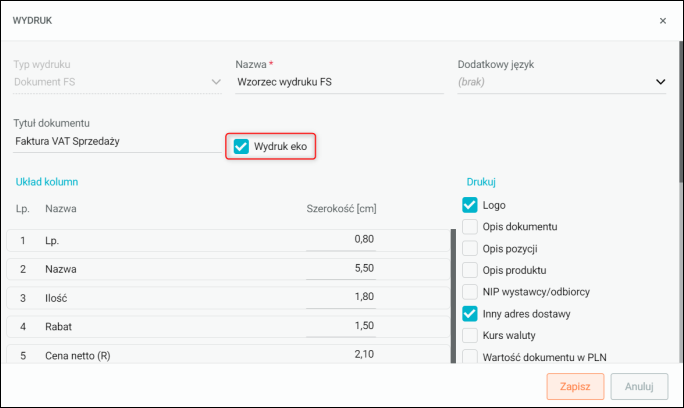This screenshot has width=684, height=408.
Task: Open the Dodatkowy język dropdown arrow
Action: point(660,82)
